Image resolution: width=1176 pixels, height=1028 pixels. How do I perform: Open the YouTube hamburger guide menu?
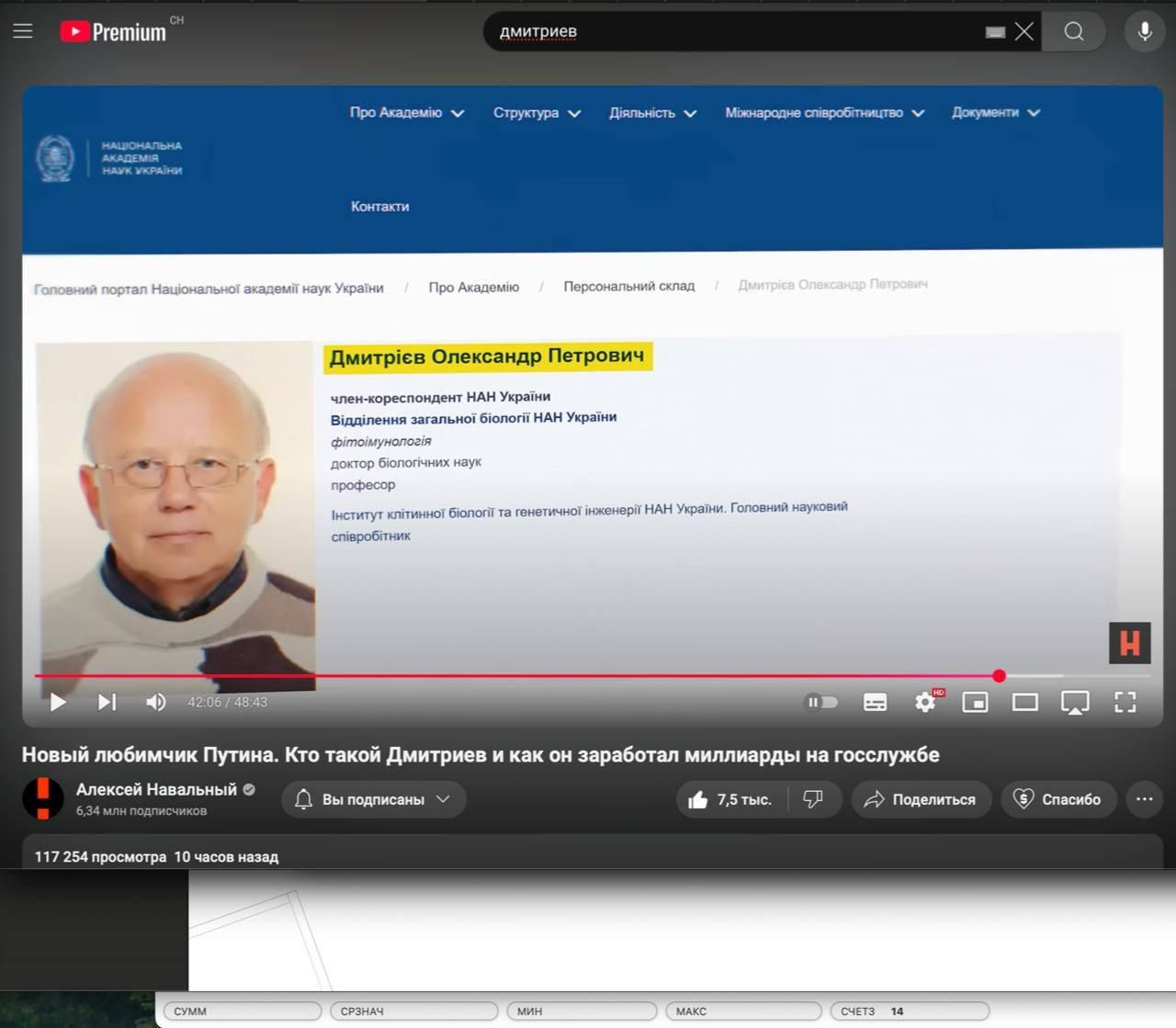(x=23, y=31)
